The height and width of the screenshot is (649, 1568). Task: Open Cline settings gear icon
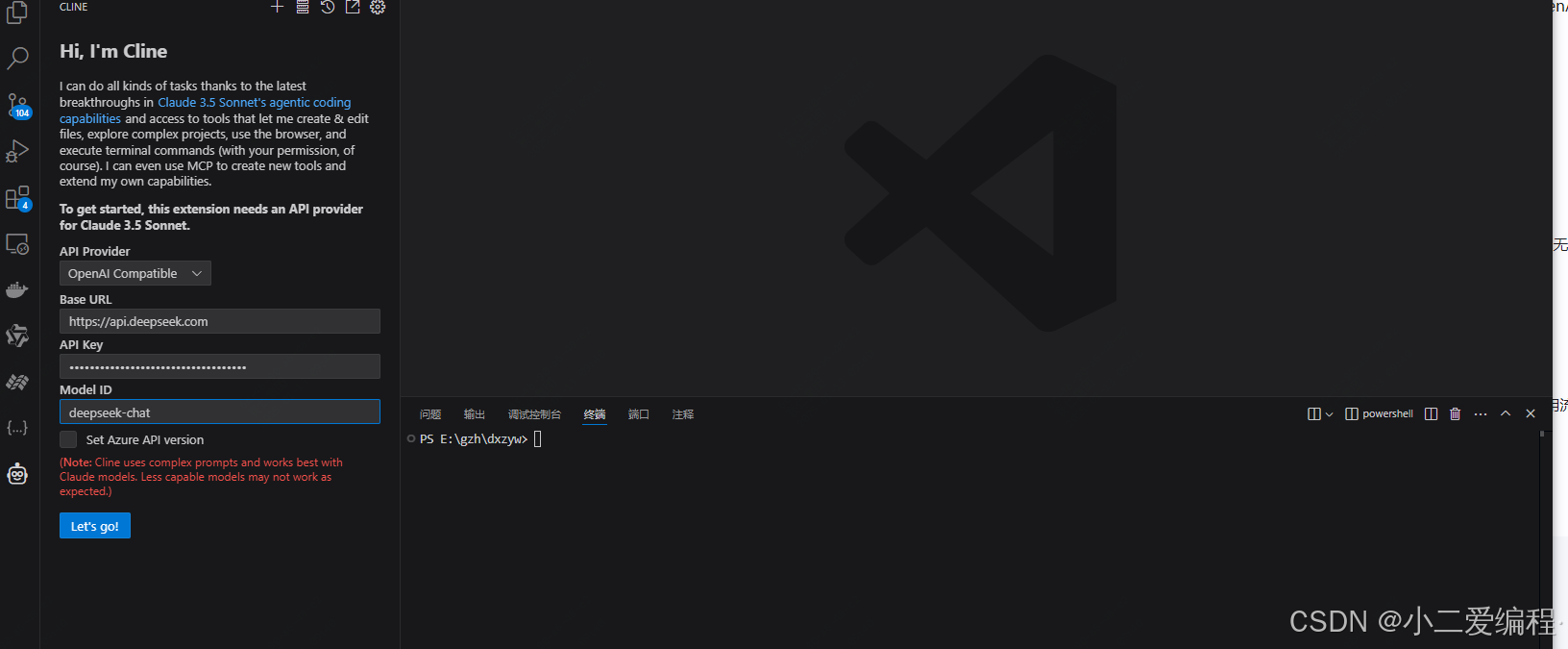378,7
